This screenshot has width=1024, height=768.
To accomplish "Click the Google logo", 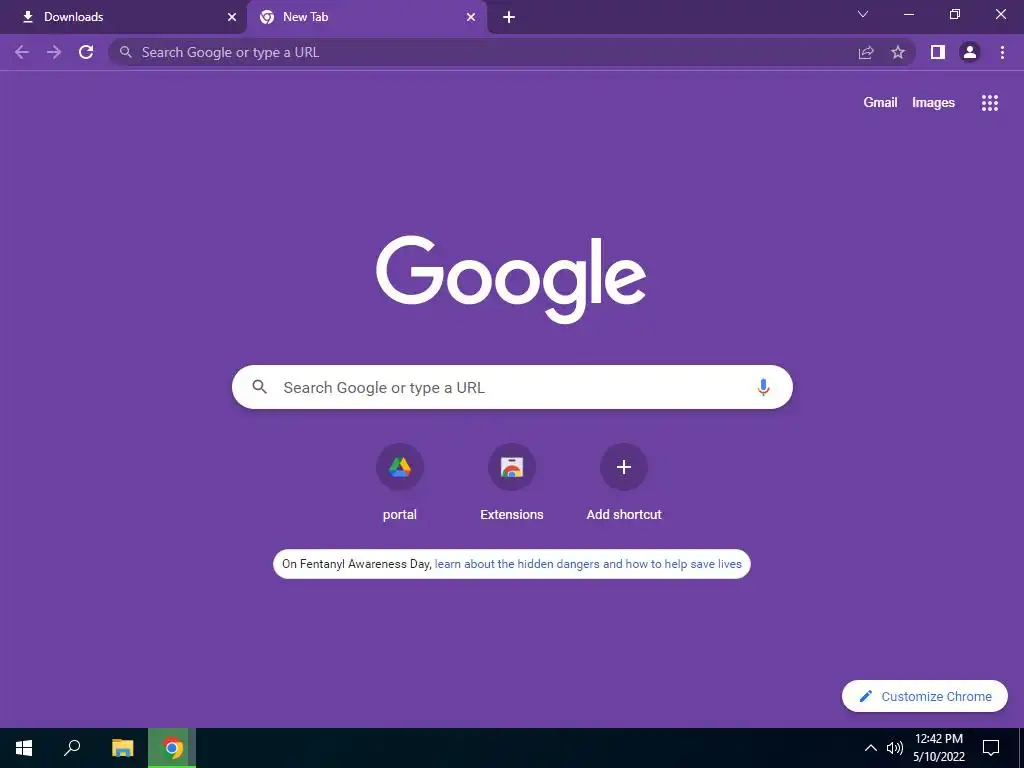I will pos(511,279).
